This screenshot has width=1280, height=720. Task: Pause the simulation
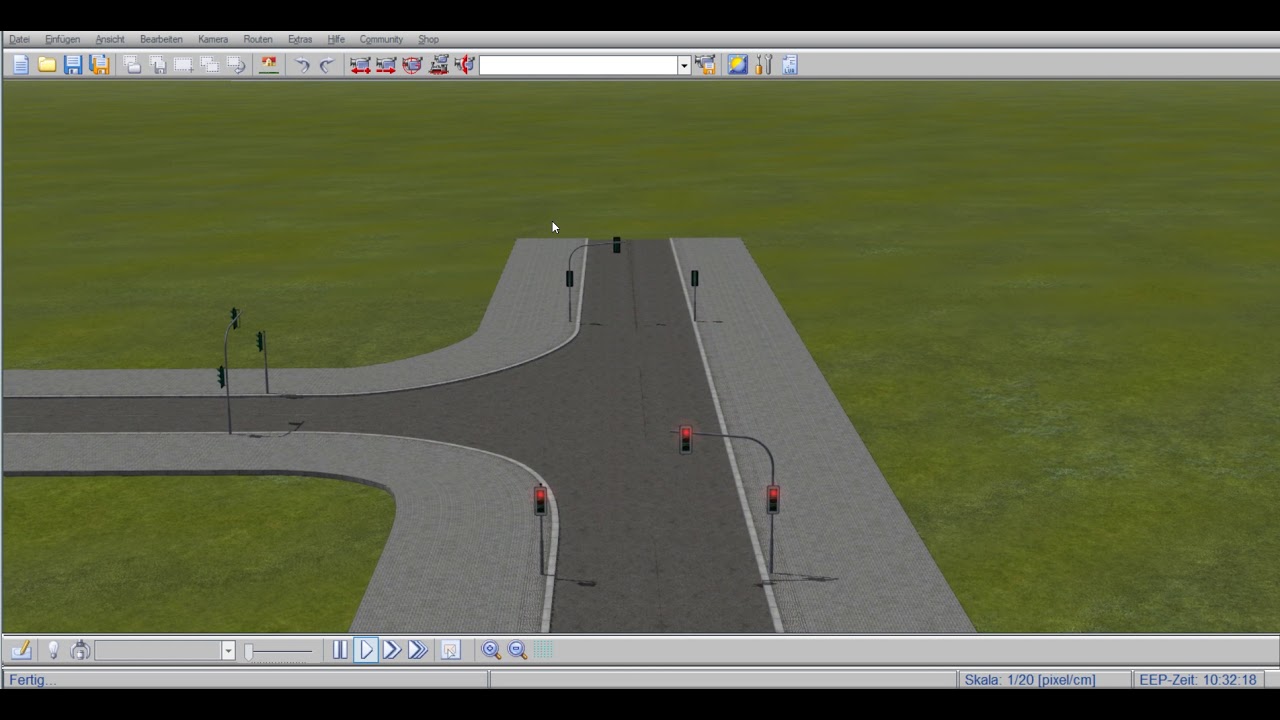click(x=340, y=650)
